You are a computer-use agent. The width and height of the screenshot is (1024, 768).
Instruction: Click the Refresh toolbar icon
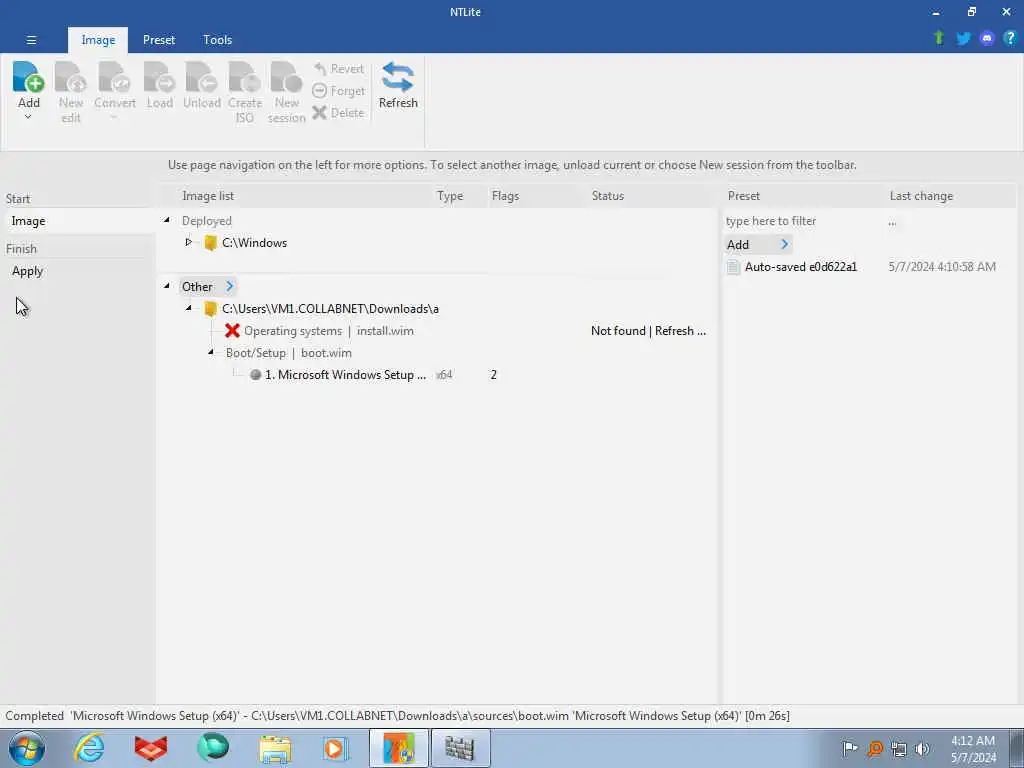tap(398, 77)
